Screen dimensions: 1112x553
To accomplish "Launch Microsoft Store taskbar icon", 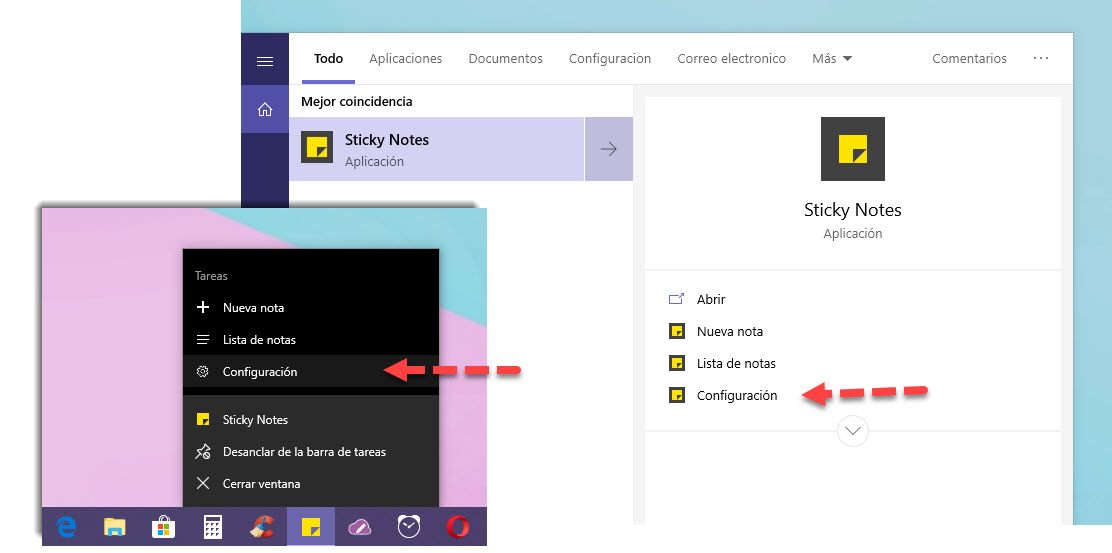I will 163,527.
